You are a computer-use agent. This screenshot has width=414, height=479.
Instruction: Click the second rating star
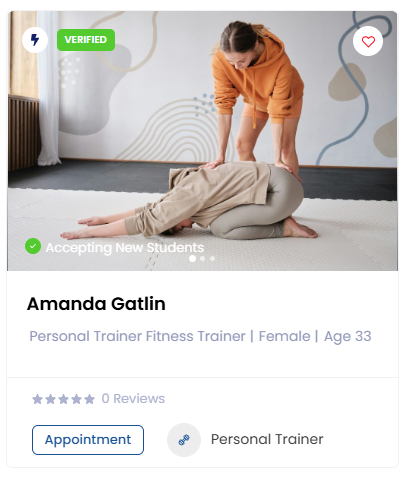50,399
